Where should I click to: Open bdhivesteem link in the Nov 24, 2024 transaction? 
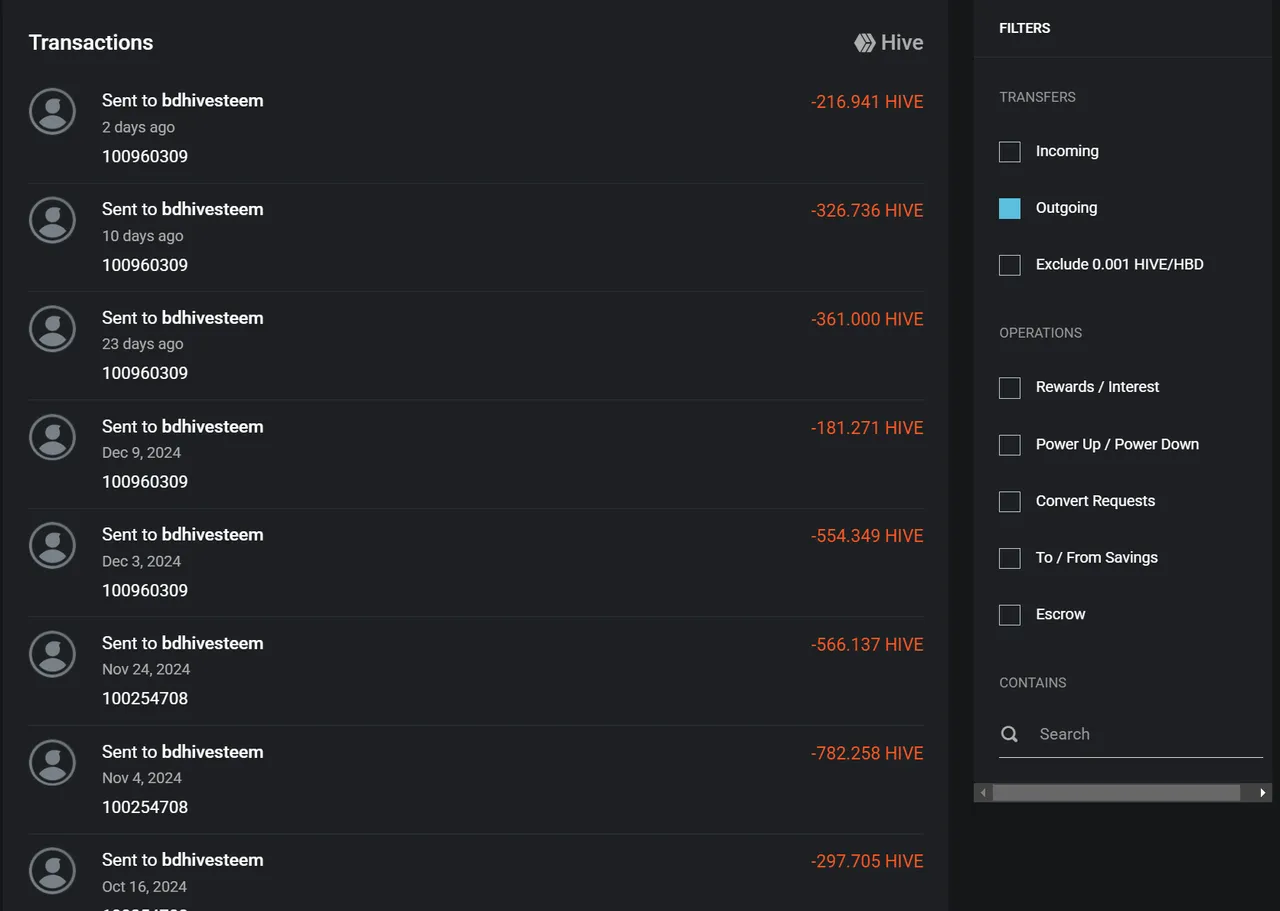pyautogui.click(x=213, y=643)
